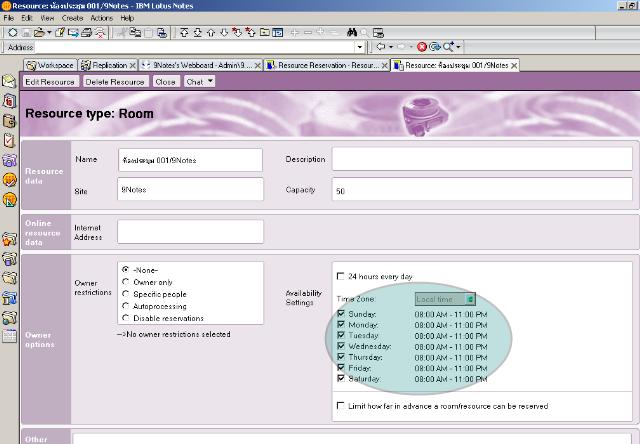
Task: Click the next unread red-star toolbar icon
Action: tap(237, 33)
